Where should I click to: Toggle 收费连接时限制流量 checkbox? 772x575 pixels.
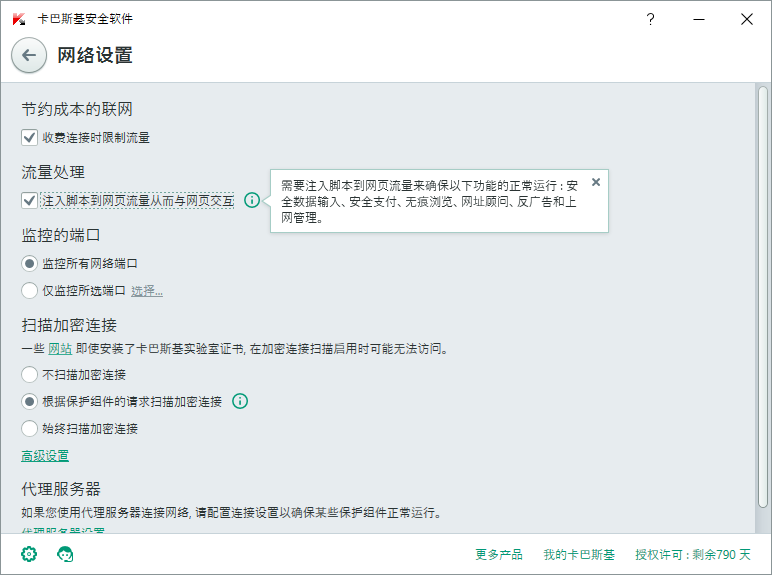[x=30, y=137]
